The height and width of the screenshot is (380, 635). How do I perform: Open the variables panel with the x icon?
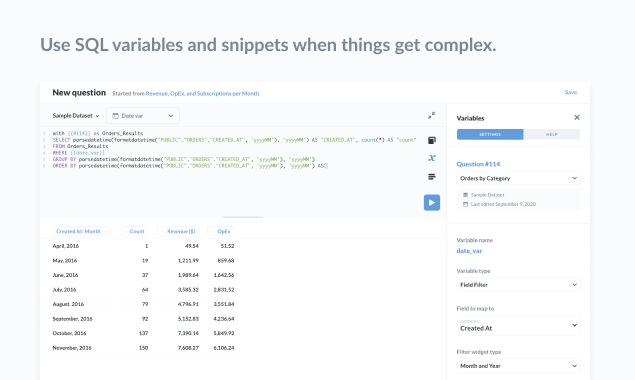tap(432, 158)
